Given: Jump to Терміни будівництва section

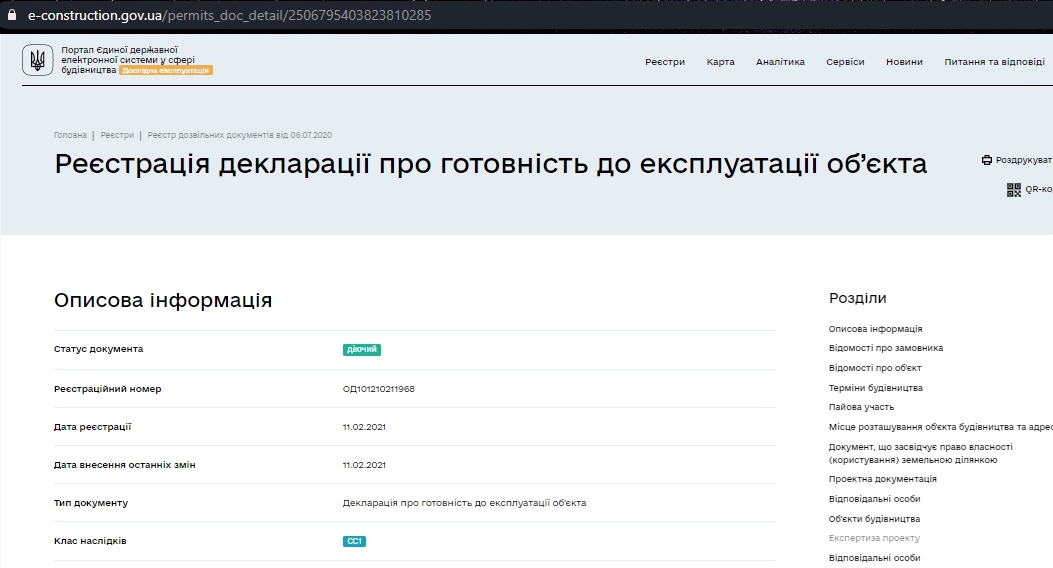Looking at the screenshot, I should 876,388.
